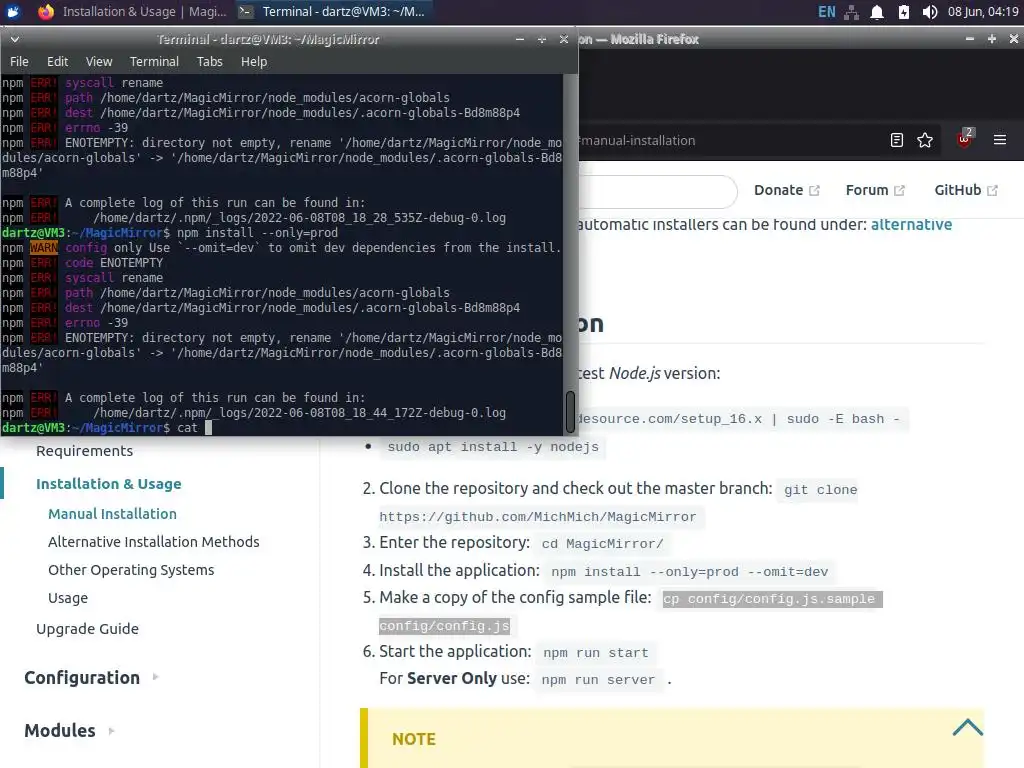
Task: Open Other Operating Systems sidebar item
Action: point(131,570)
